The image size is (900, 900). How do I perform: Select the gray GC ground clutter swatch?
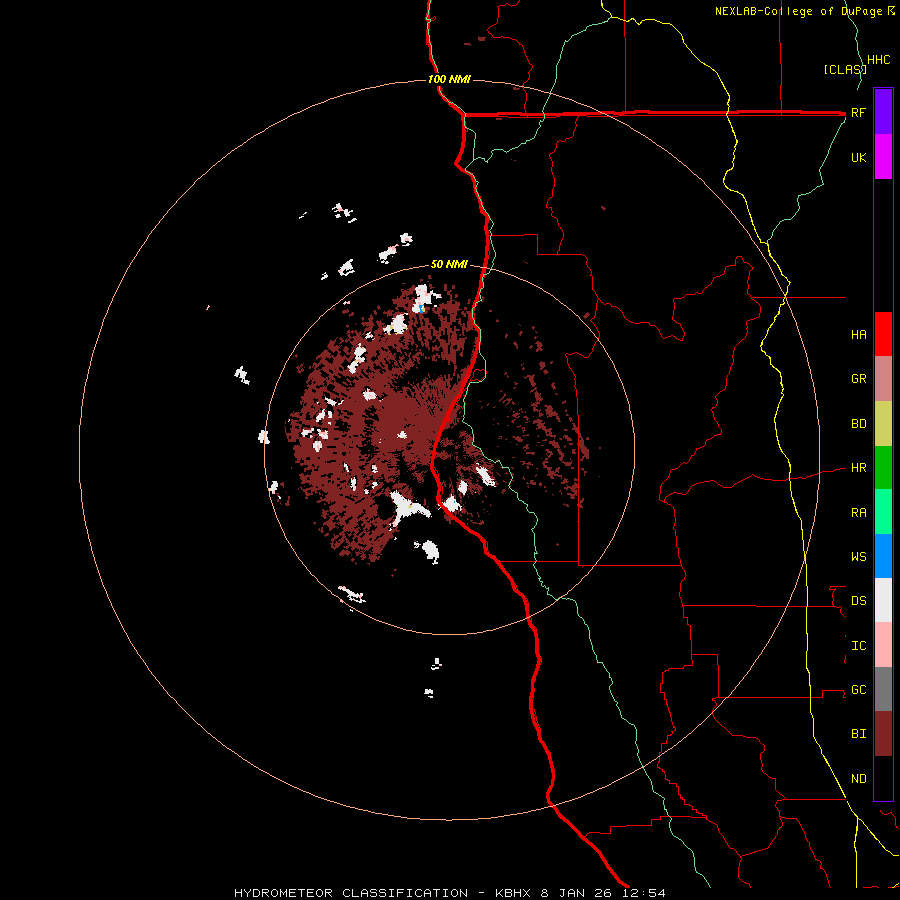coord(883,689)
